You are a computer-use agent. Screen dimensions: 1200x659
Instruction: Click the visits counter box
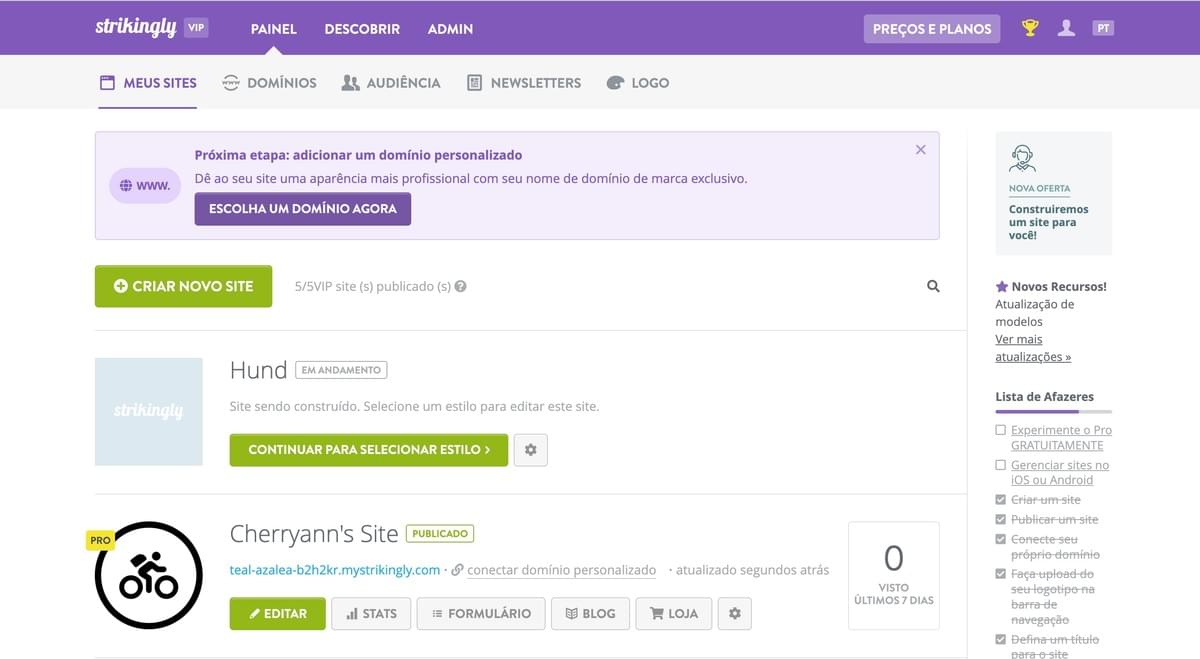(894, 575)
